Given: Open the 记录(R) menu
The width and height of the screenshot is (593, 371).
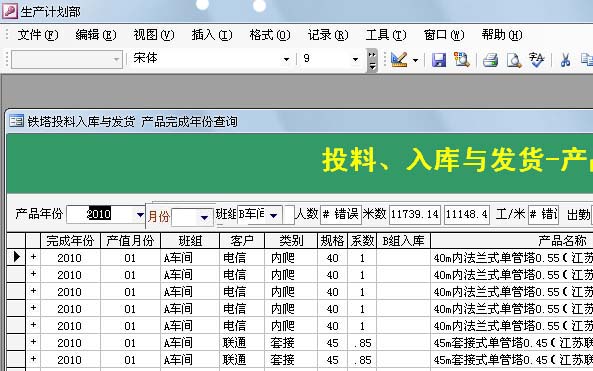Looking at the screenshot, I should tap(328, 35).
